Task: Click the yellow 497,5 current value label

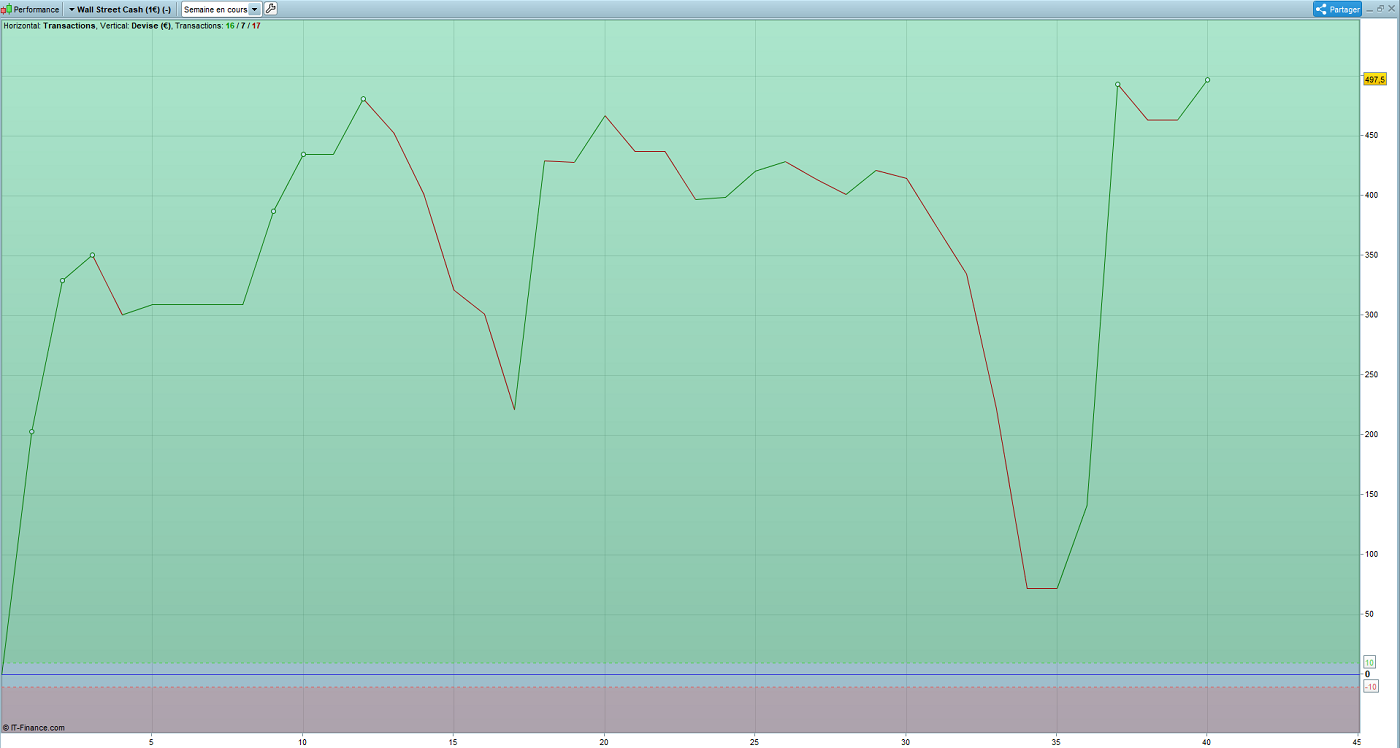Action: tap(1374, 79)
